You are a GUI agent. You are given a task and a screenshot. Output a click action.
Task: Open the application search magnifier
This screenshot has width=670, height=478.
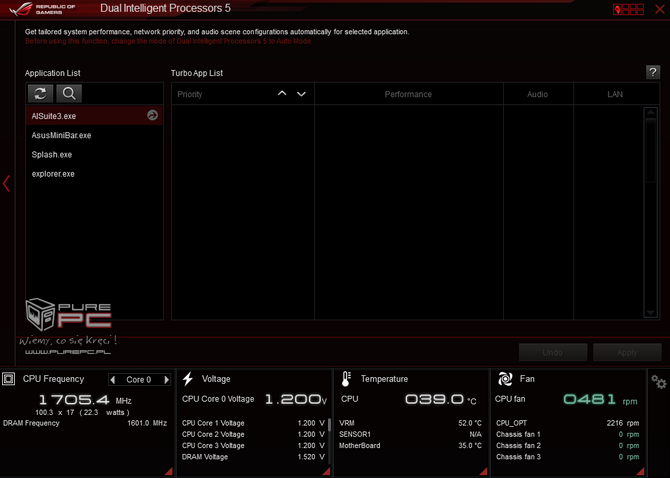click(x=69, y=94)
